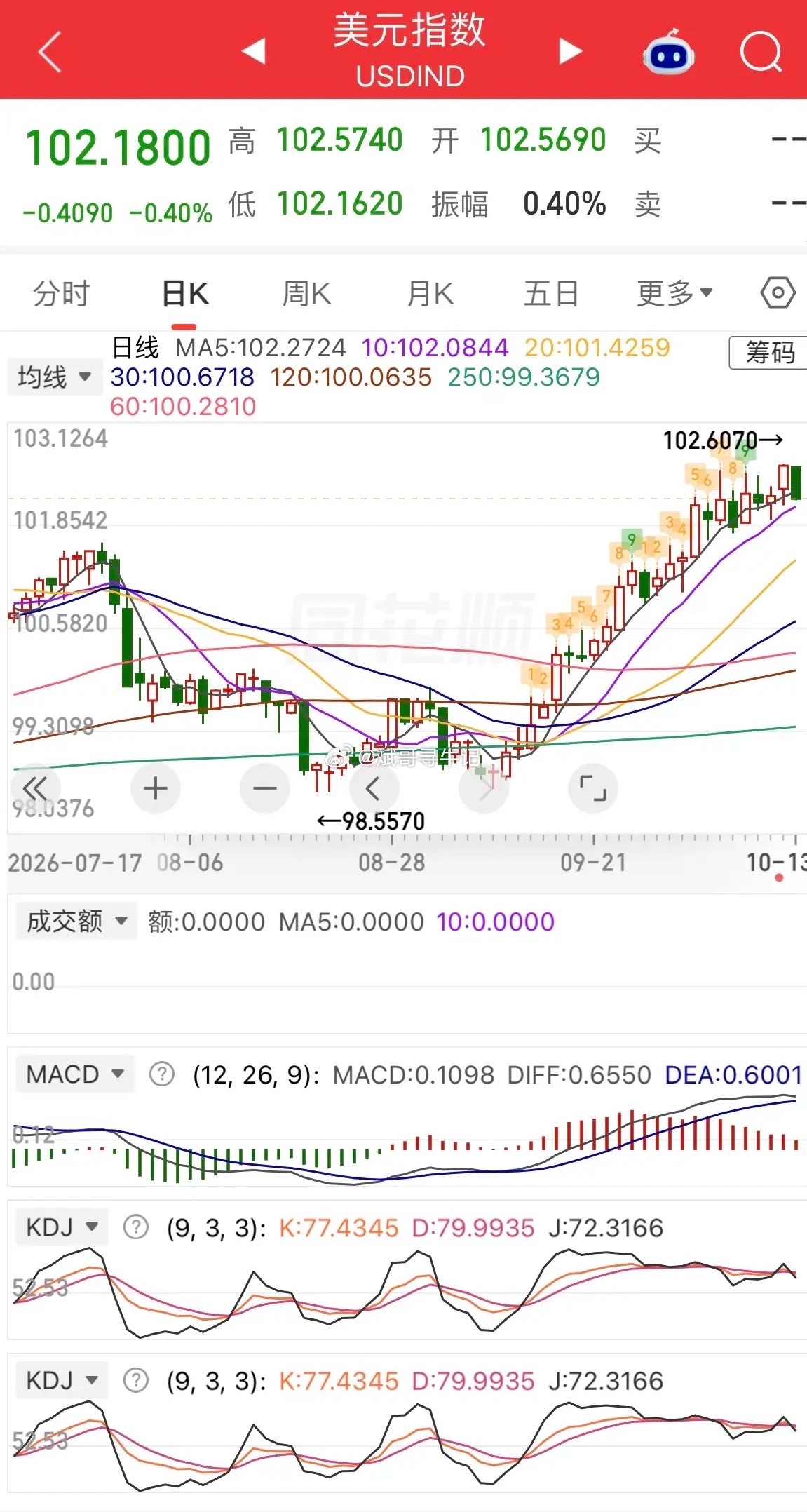This screenshot has height=1512, width=807.
Task: Jump to chart start with double-left arrows
Action: 35,788
